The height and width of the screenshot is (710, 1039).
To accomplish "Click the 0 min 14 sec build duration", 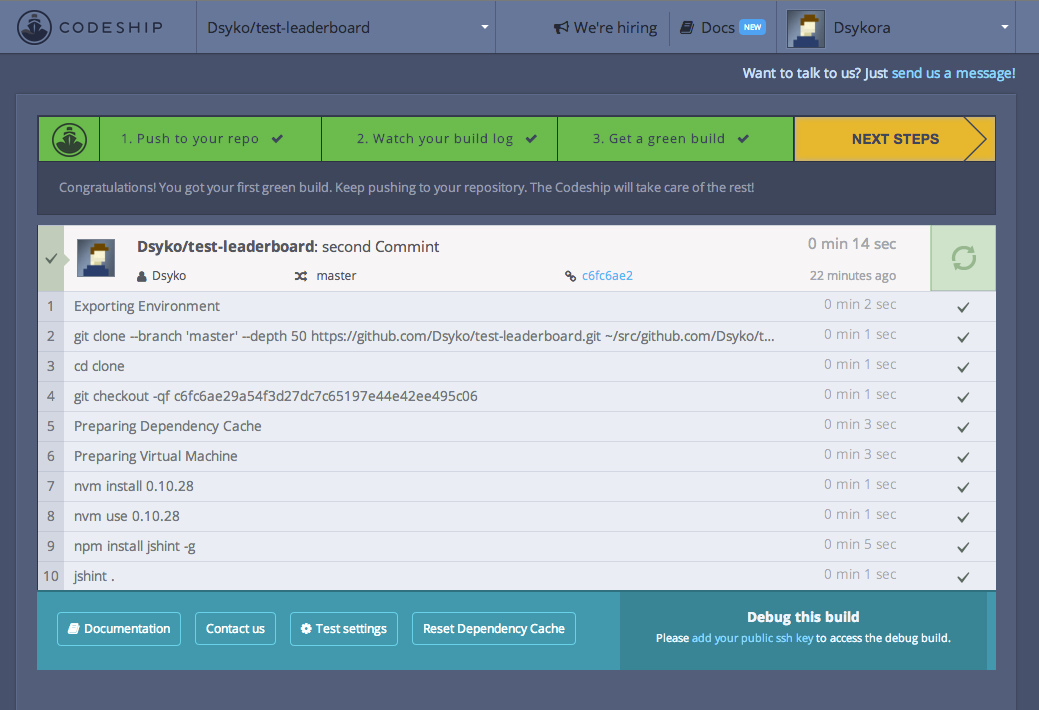I will [x=851, y=244].
